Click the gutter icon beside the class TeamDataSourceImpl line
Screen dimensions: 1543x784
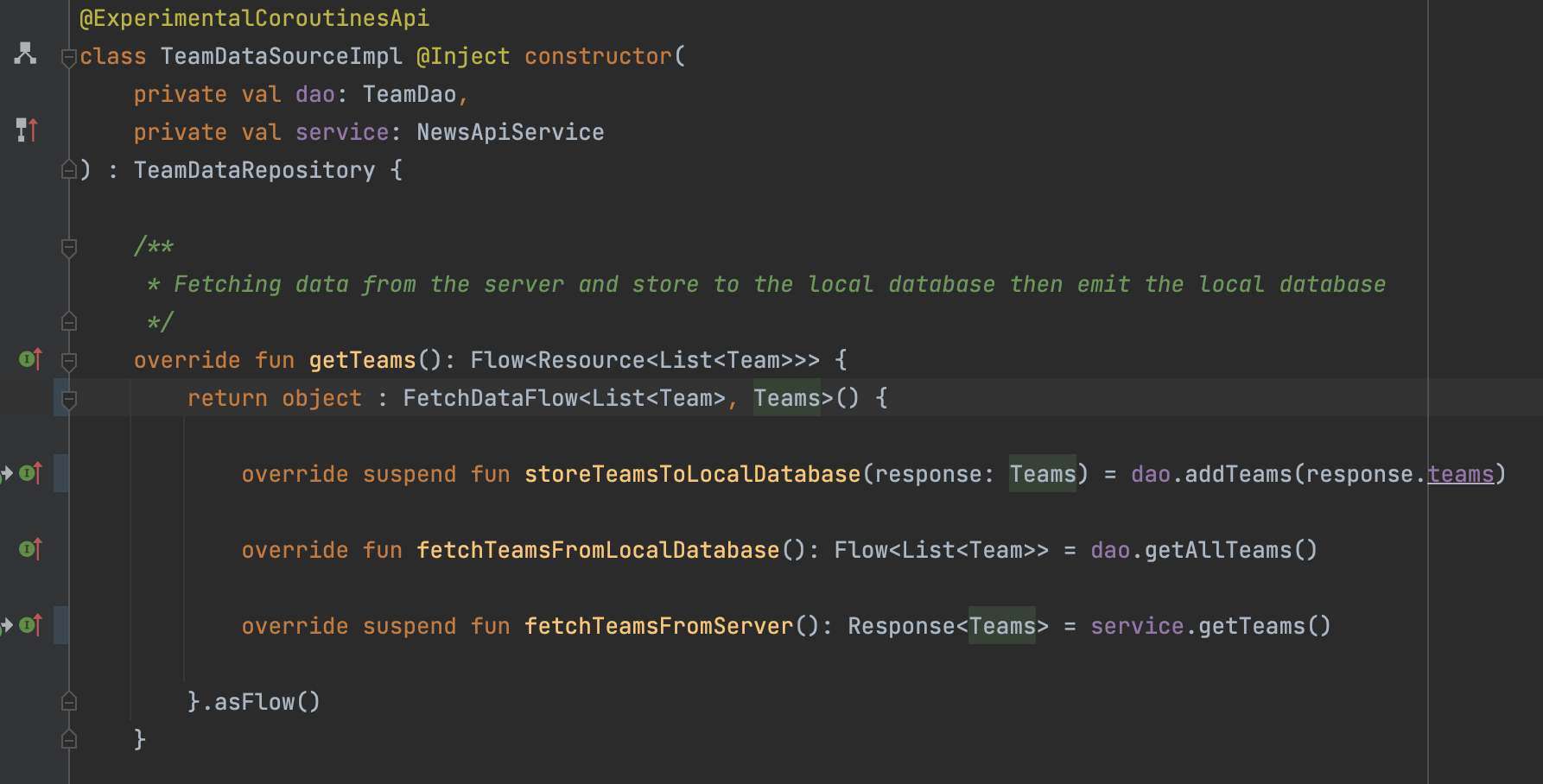(25, 54)
